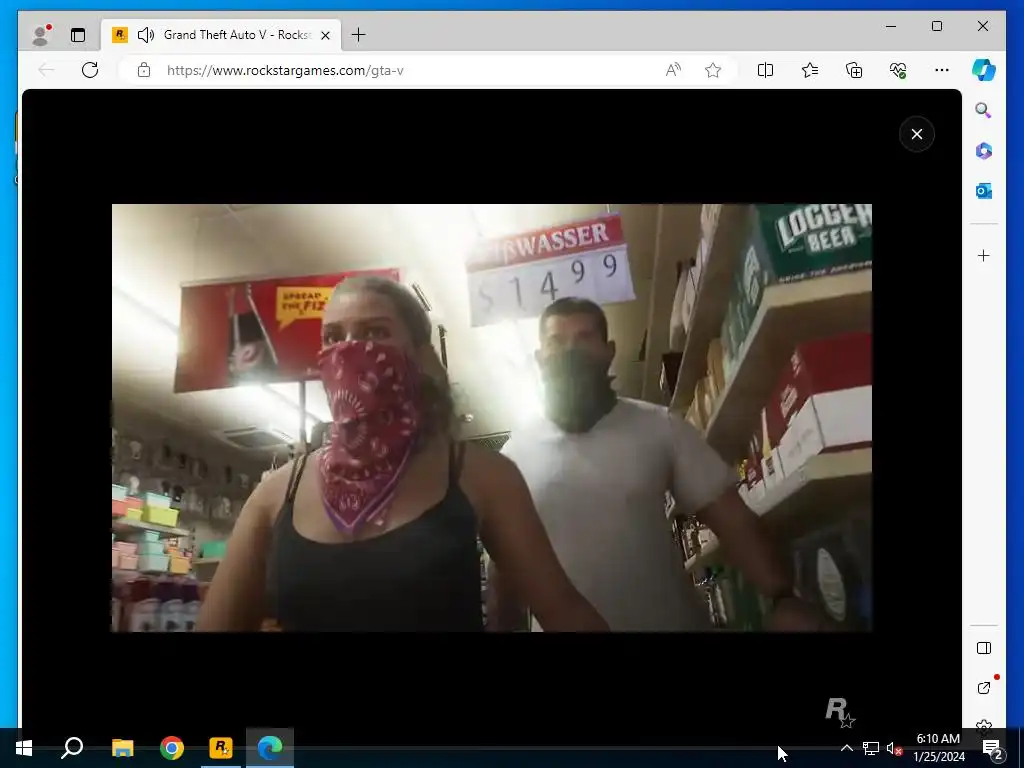Open the Windows Start menu
The width and height of the screenshot is (1024, 768).
pyautogui.click(x=24, y=748)
